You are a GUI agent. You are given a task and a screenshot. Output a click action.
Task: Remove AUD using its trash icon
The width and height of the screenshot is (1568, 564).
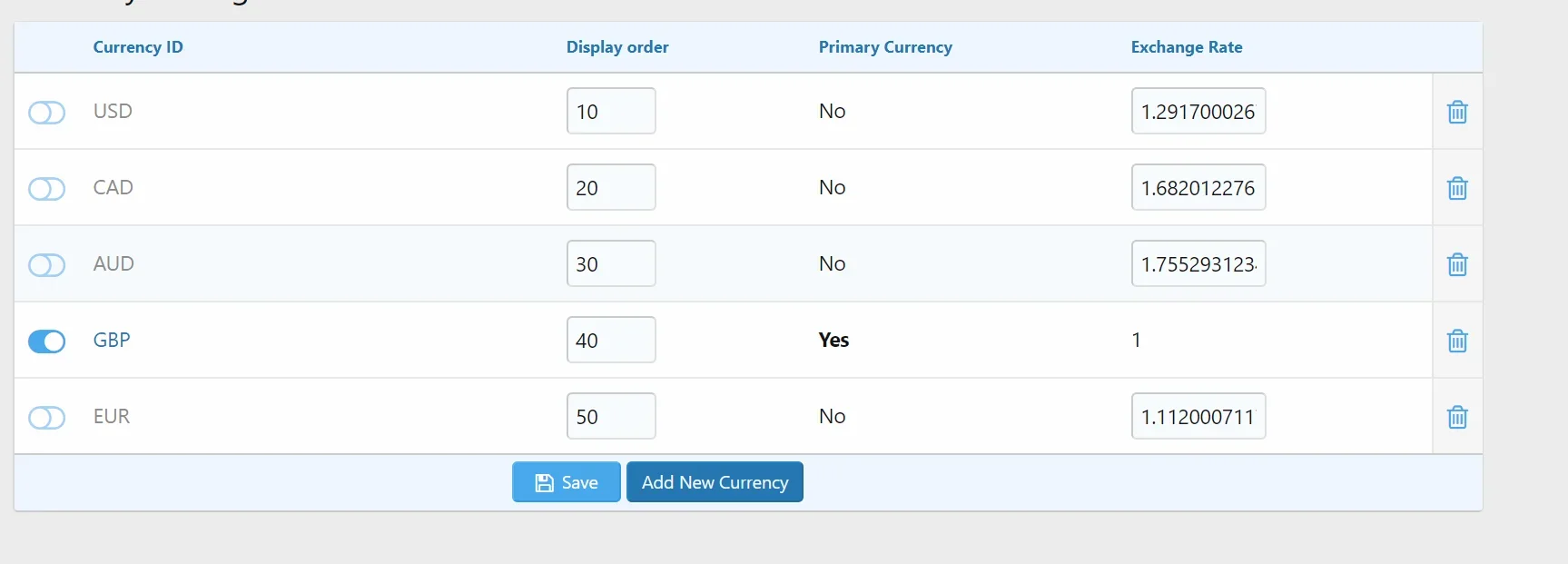point(1457,264)
